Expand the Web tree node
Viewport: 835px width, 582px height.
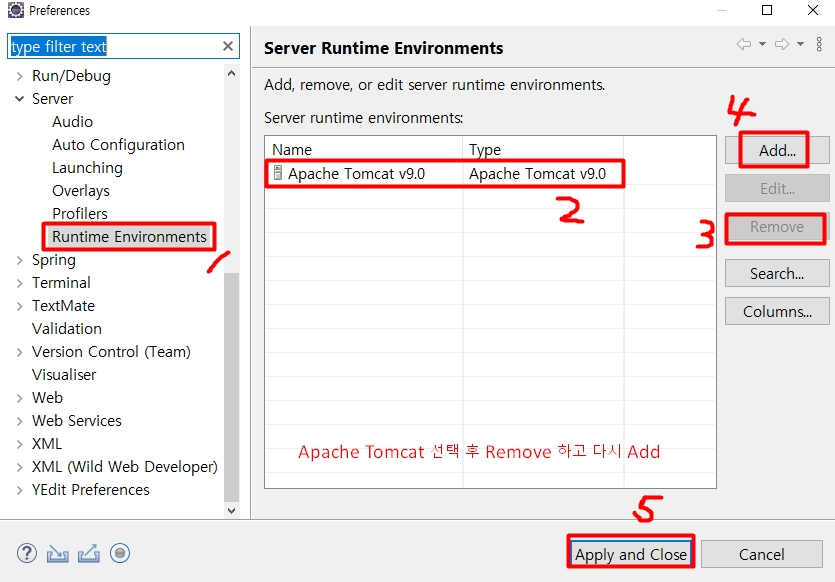20,398
